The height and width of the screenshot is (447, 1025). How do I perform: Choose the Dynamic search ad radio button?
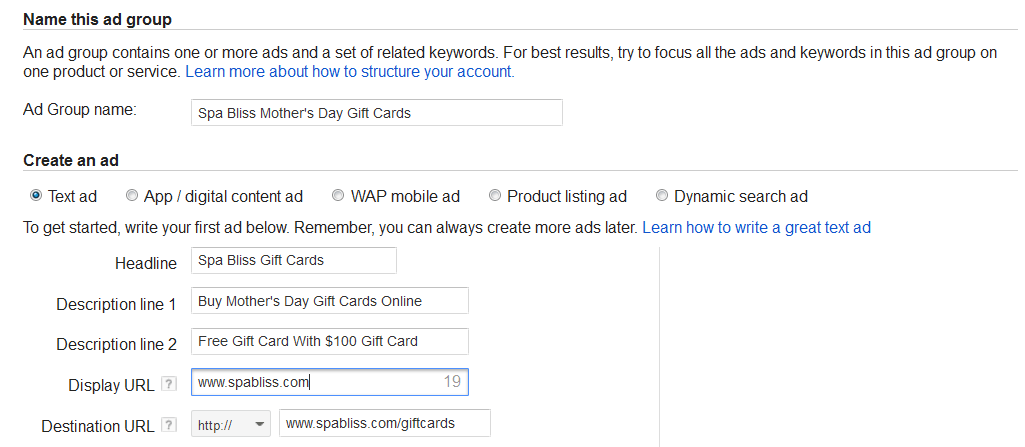(662, 196)
